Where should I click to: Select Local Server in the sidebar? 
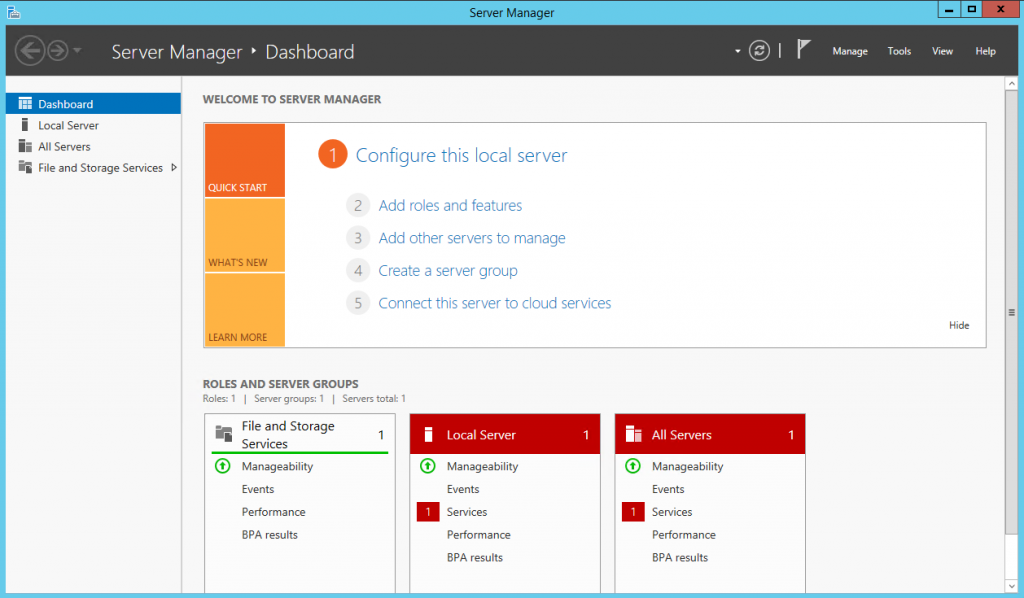tap(93, 125)
